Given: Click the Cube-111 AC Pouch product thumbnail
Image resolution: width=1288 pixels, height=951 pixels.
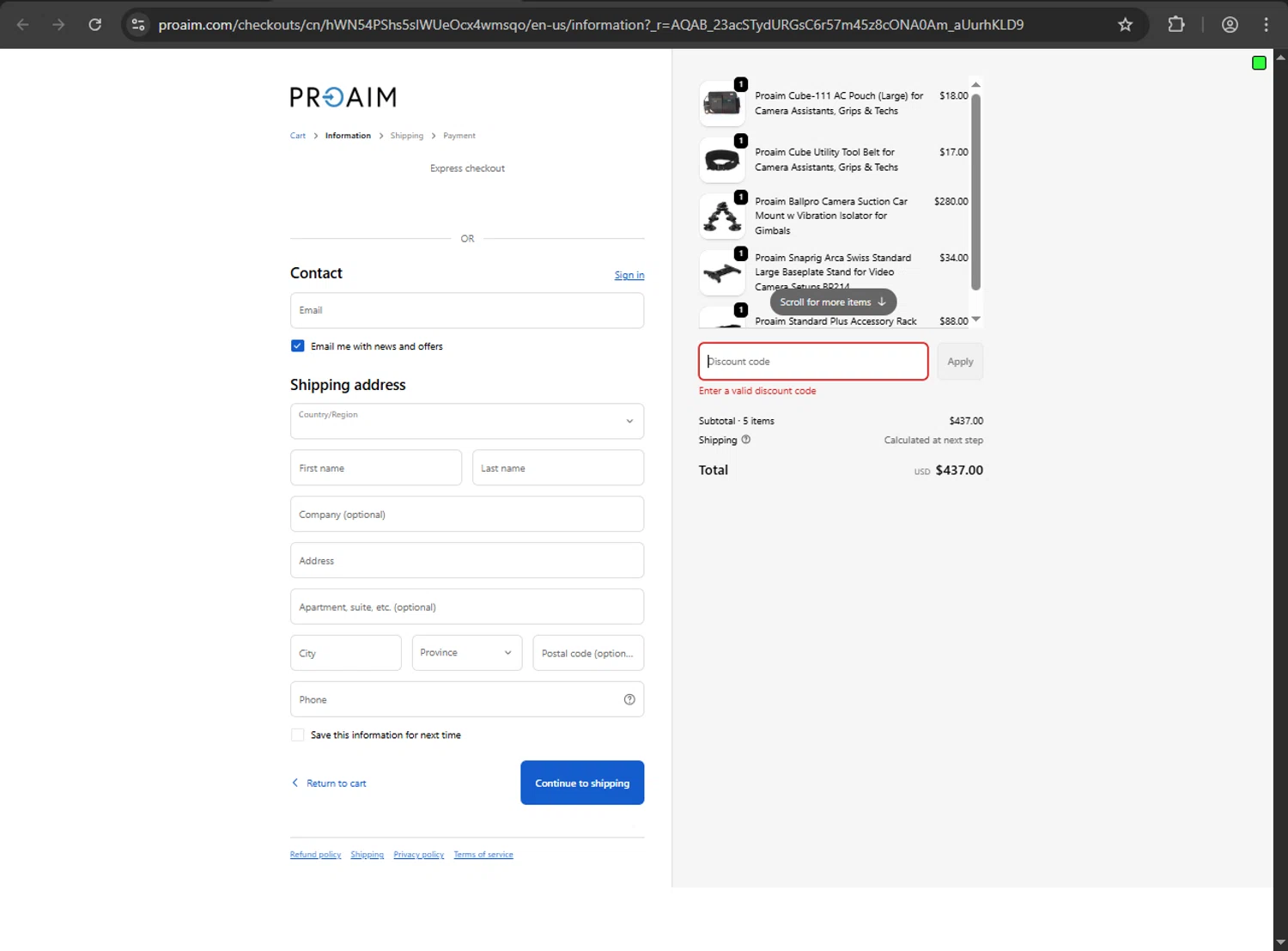Looking at the screenshot, I should 722,103.
